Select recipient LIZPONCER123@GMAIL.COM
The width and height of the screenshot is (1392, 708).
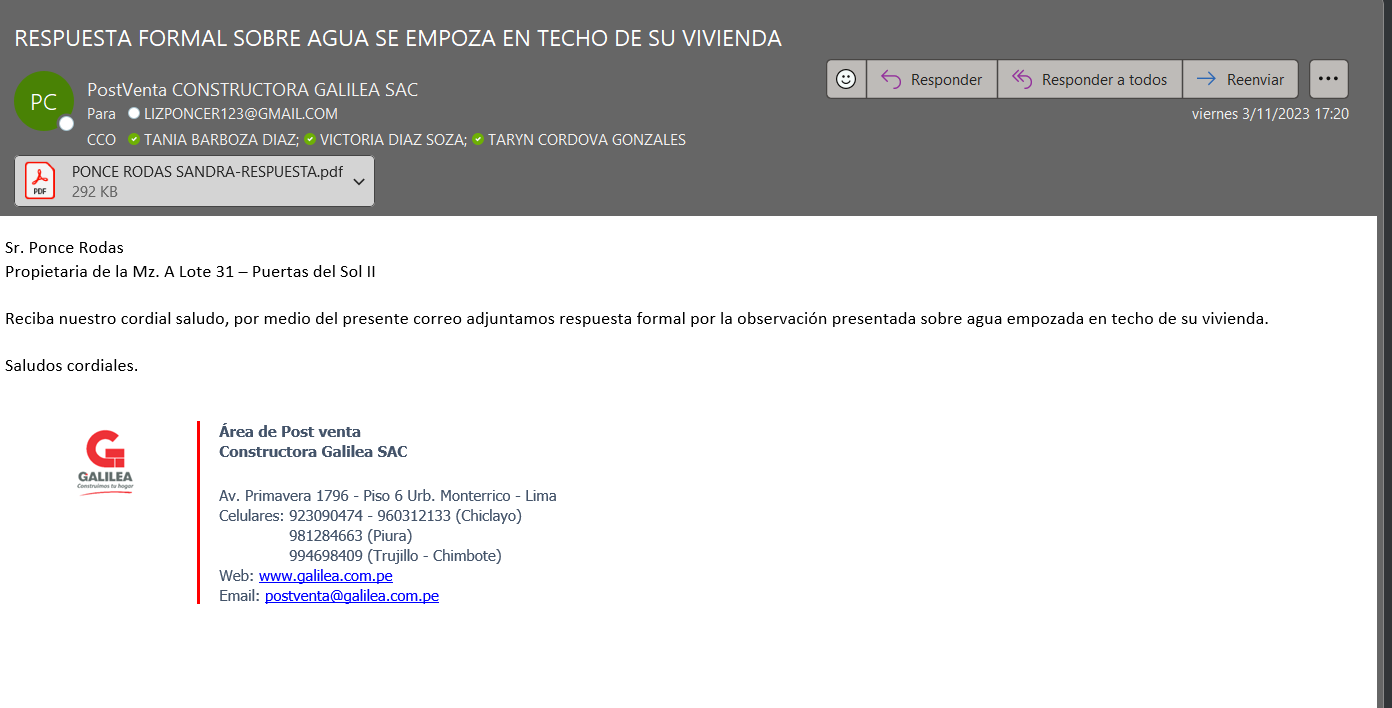point(241,114)
